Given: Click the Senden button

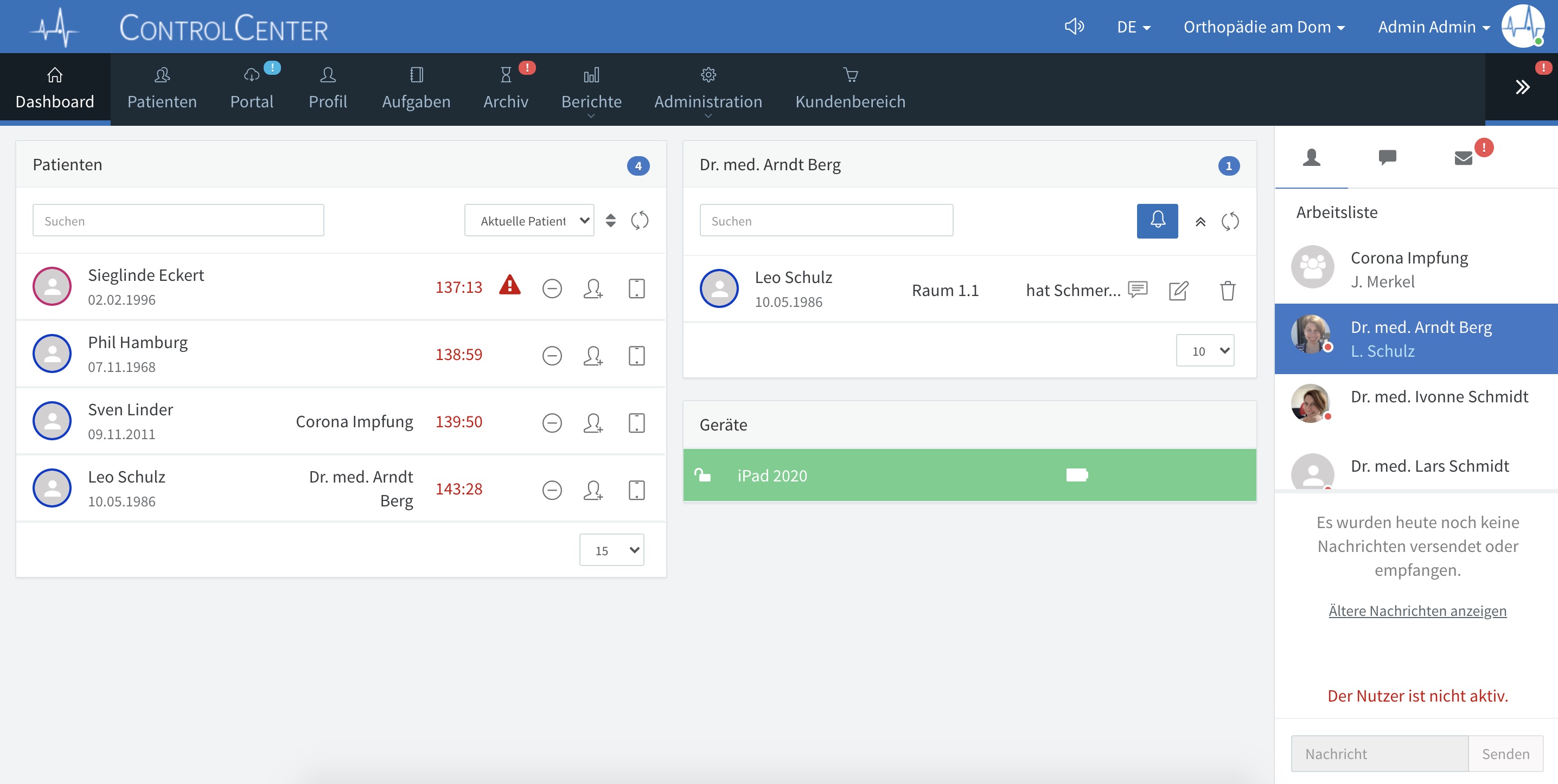Looking at the screenshot, I should tap(1505, 754).
